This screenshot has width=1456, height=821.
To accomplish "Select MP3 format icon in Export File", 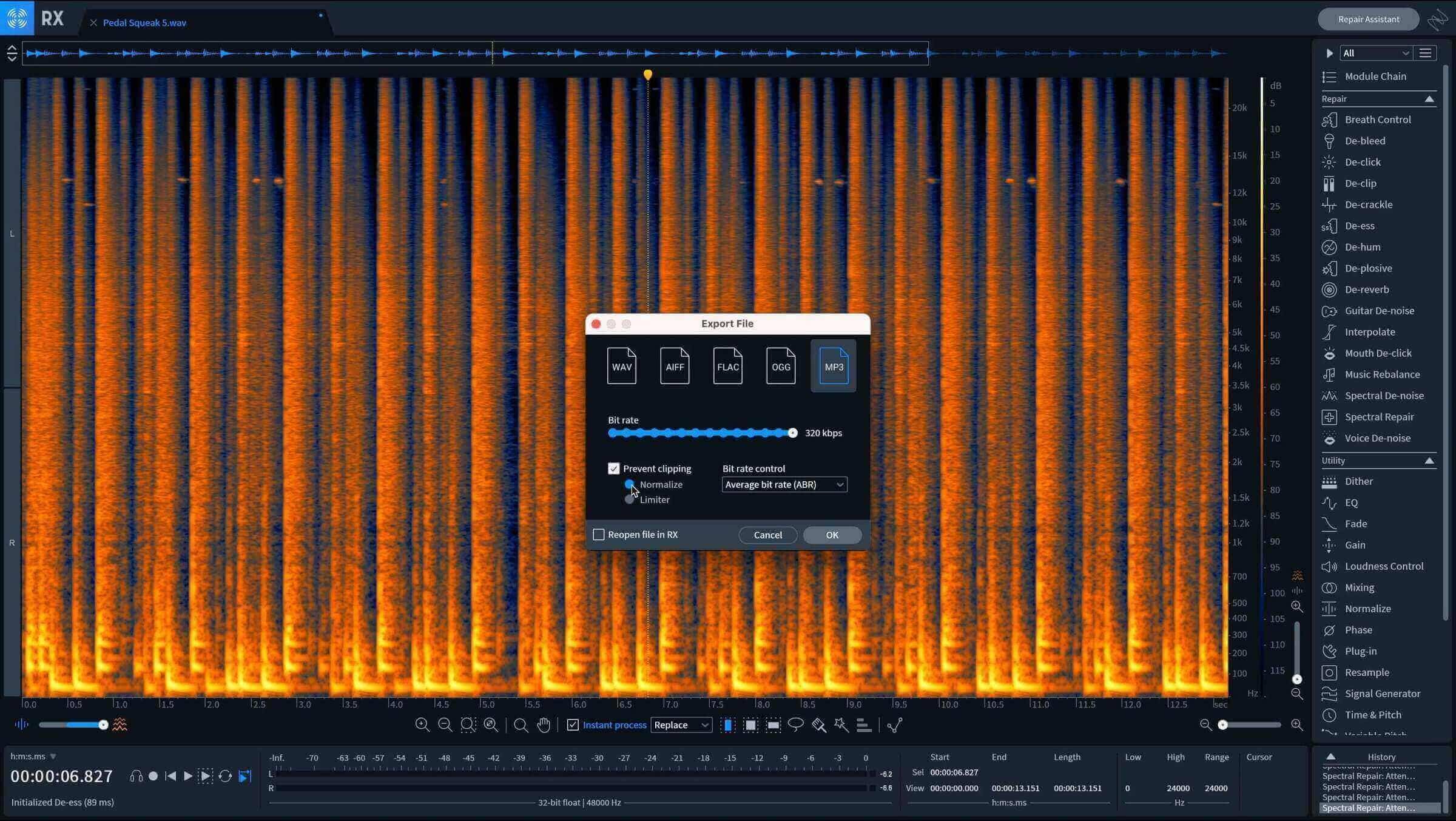I will [x=834, y=366].
